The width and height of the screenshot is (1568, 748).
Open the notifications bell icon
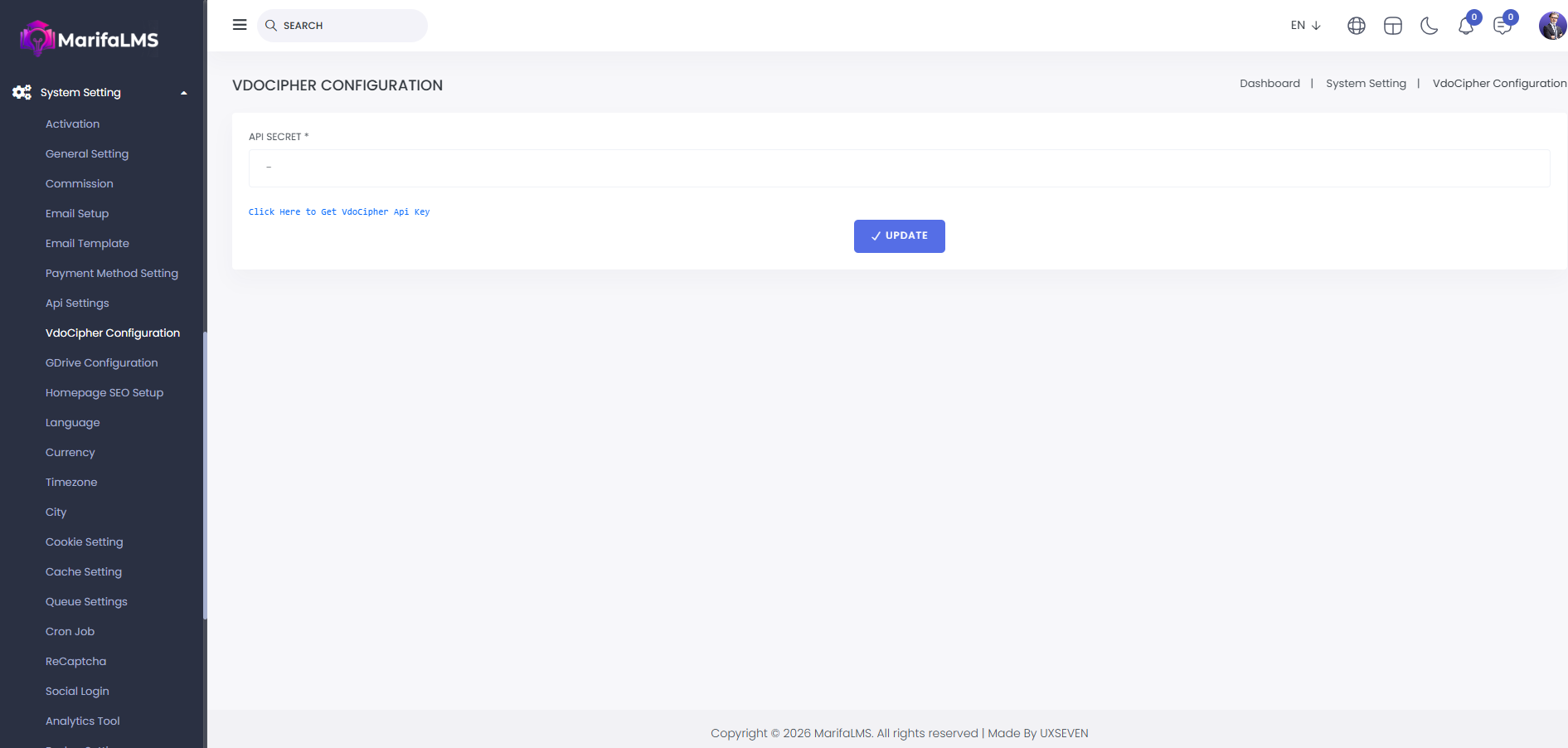click(x=1465, y=26)
